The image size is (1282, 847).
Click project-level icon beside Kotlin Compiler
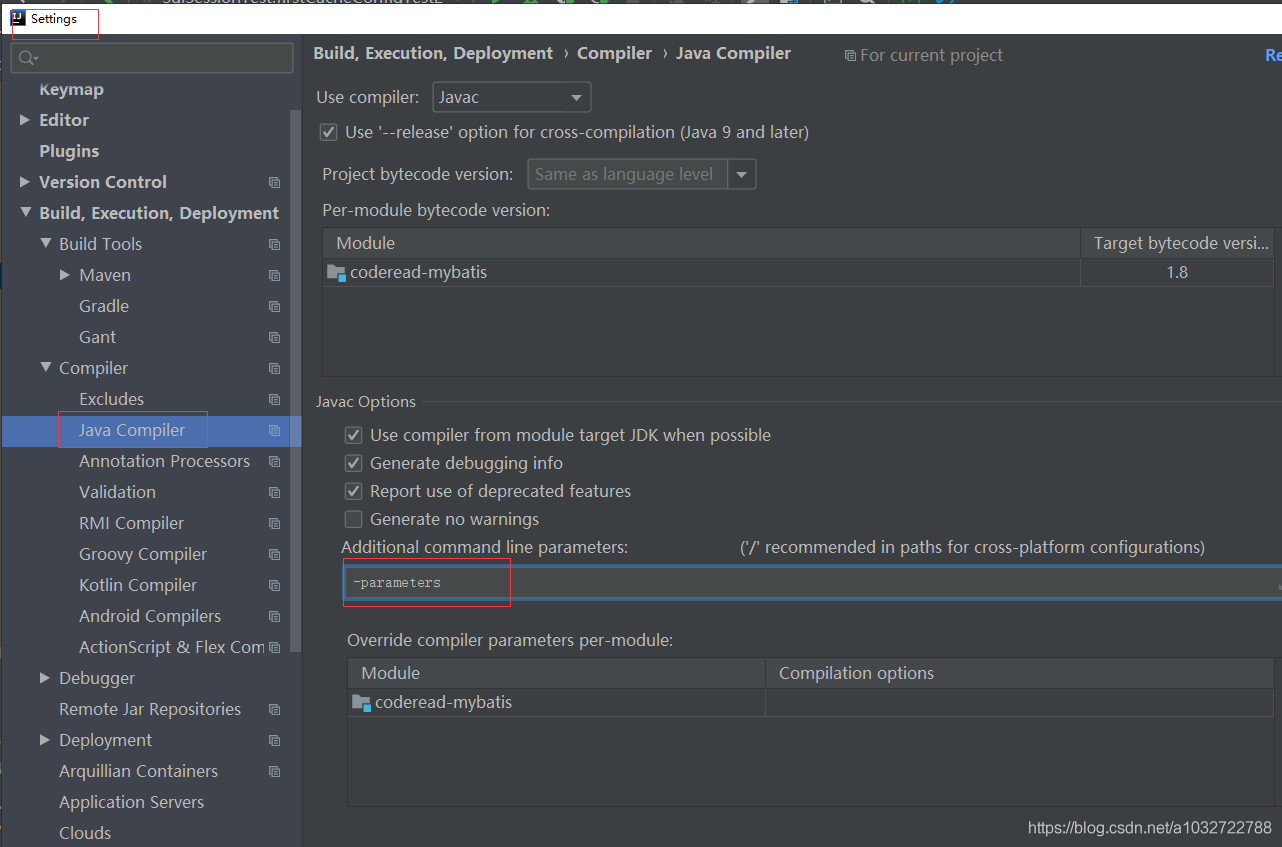274,585
